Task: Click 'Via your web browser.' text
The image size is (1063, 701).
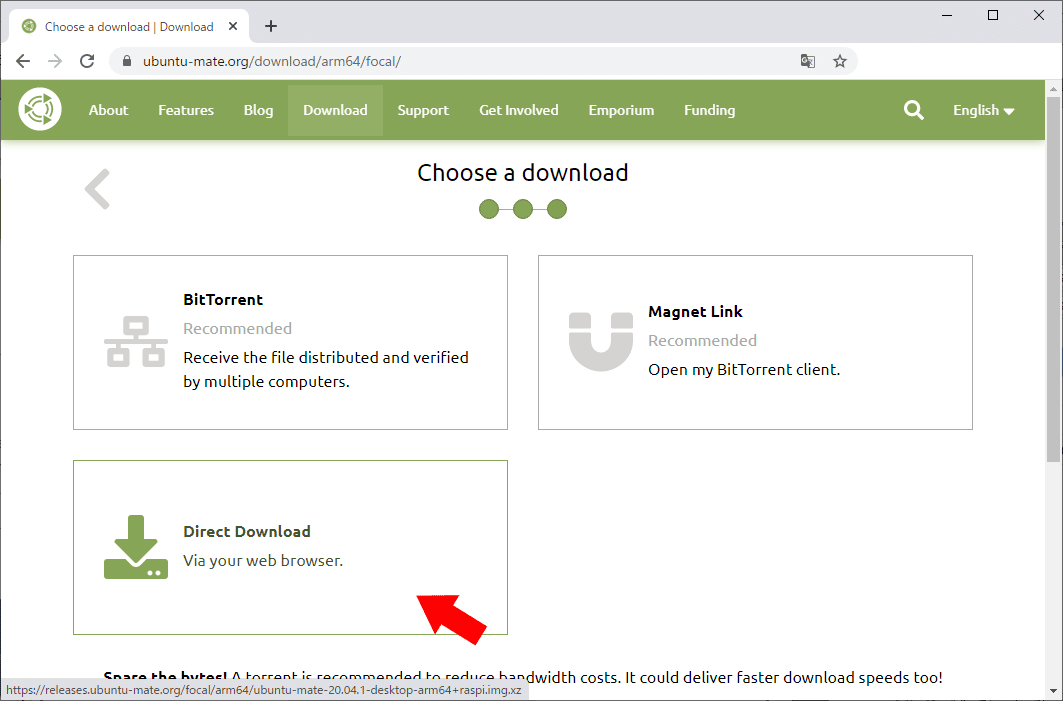Action: 263,561
